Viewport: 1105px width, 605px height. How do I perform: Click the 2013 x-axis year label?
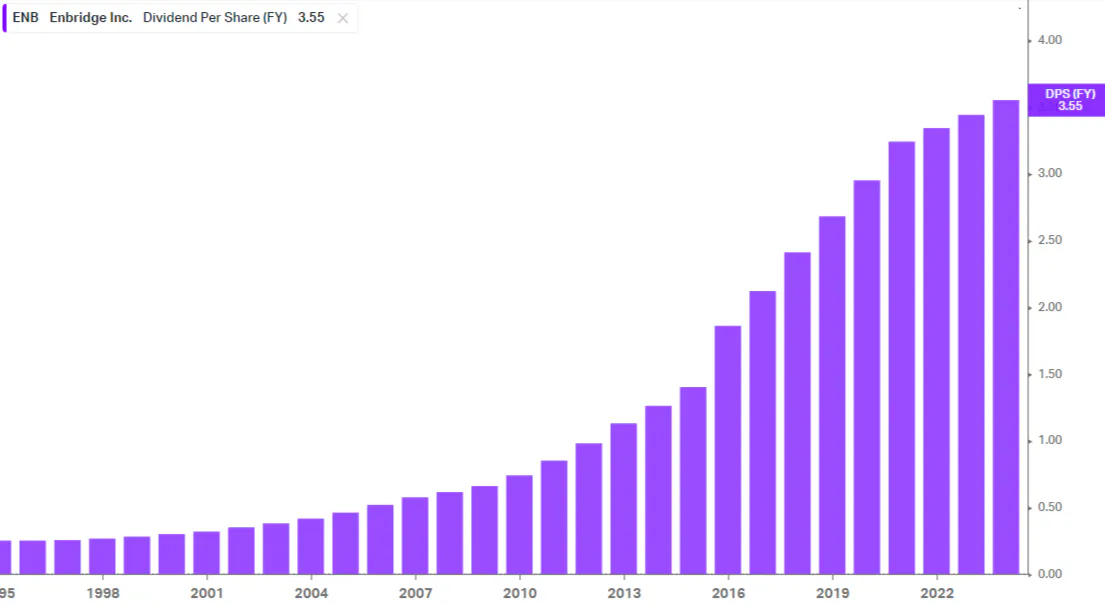coord(624,594)
